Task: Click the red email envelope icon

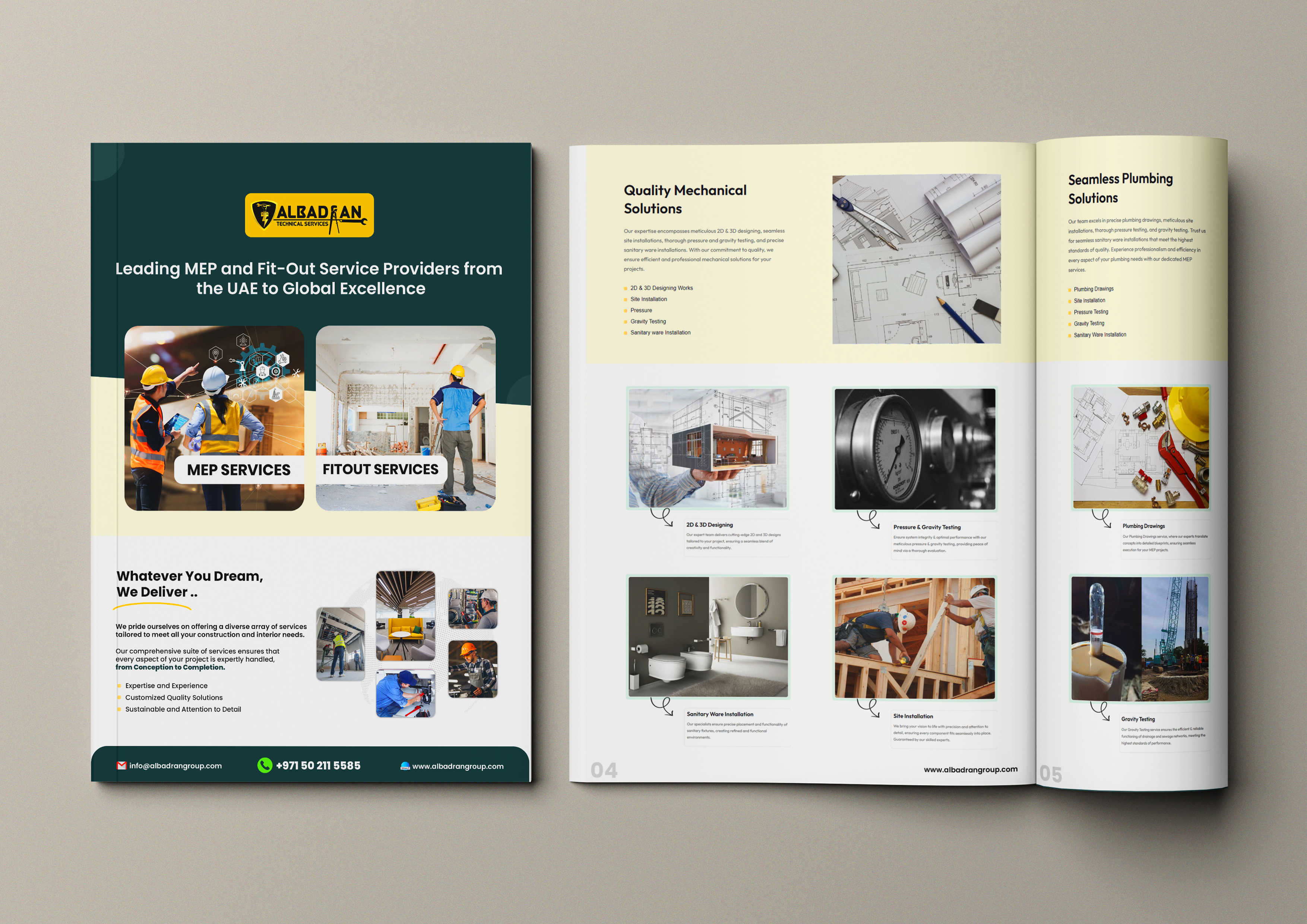Action: tap(121, 766)
